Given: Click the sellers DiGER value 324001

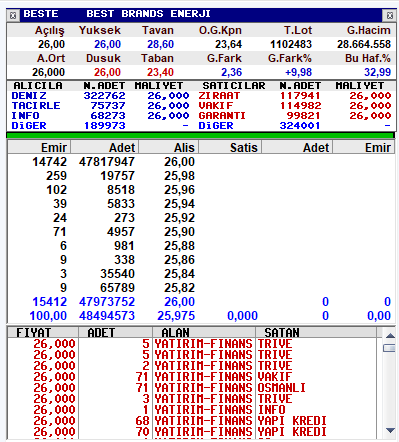Looking at the screenshot, I should point(300,126).
